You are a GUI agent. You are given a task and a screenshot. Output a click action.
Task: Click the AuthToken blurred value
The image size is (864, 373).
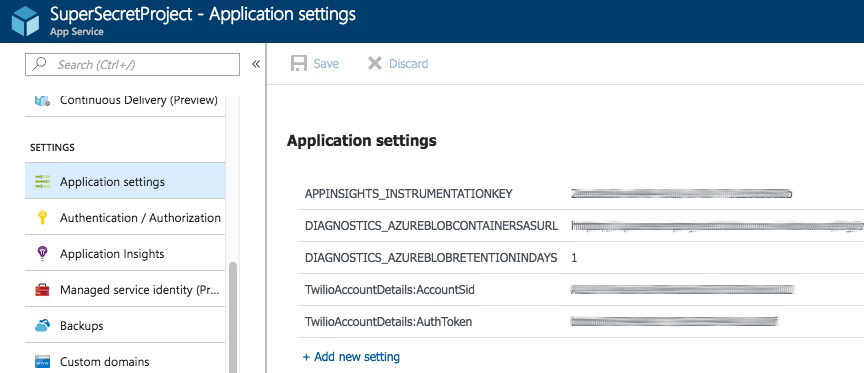click(674, 322)
